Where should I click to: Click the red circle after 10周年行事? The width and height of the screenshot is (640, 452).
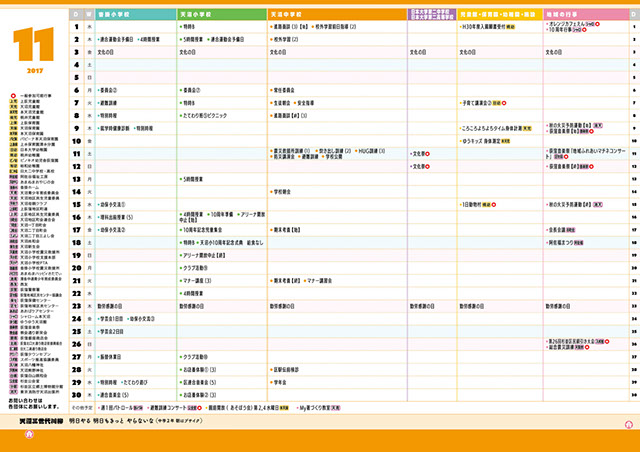pyautogui.click(x=584, y=30)
